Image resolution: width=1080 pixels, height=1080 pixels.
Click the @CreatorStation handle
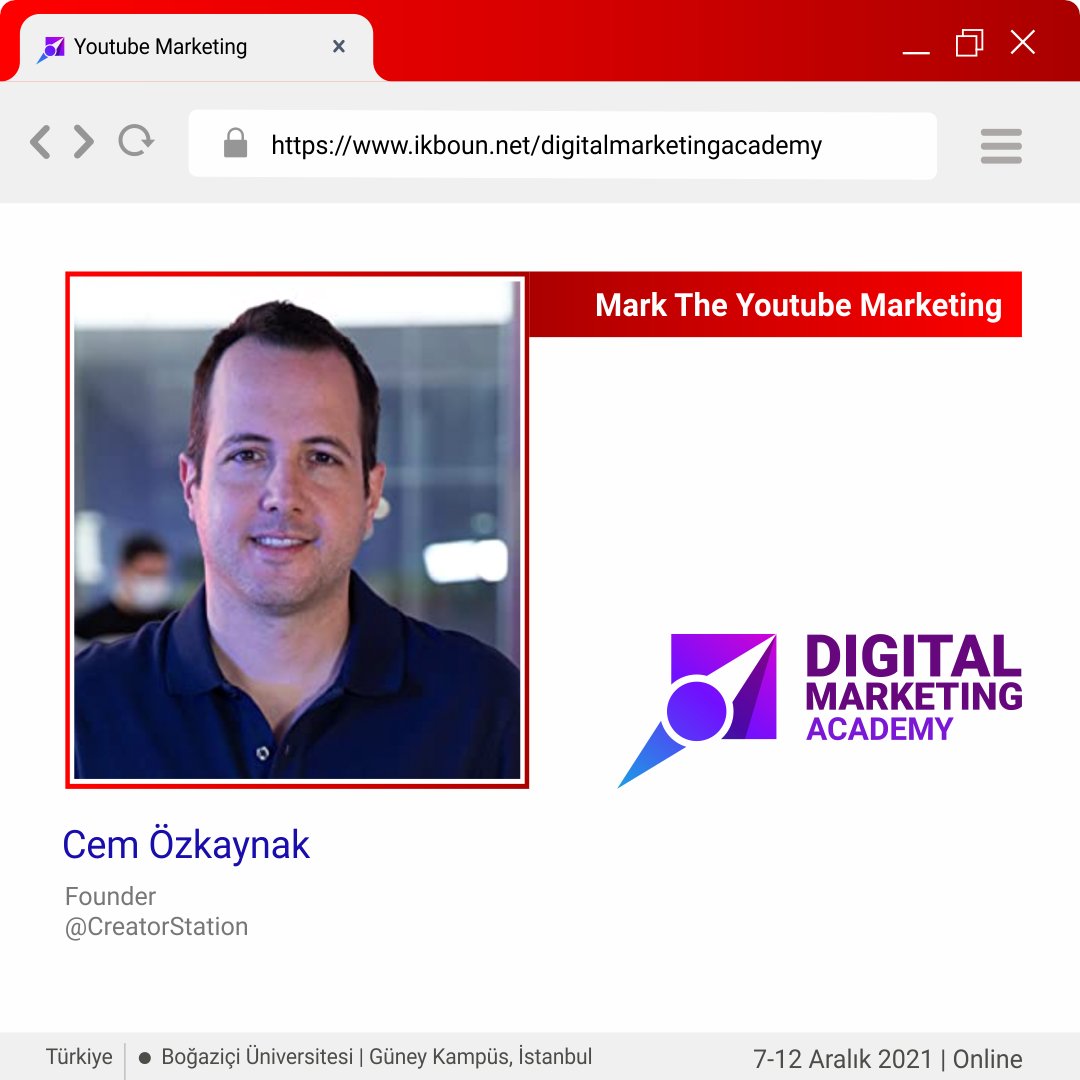(x=155, y=927)
